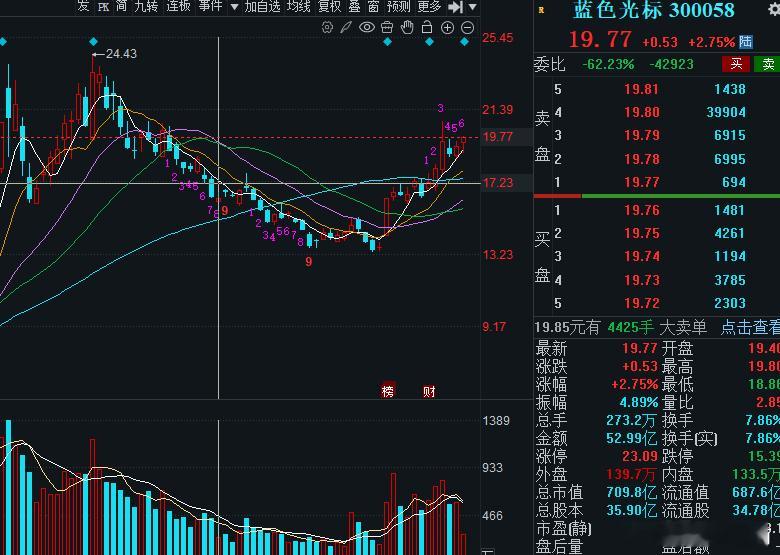The image size is (780, 555).
Task: Click the 金额 value 52.99亿
Action: tap(631, 438)
